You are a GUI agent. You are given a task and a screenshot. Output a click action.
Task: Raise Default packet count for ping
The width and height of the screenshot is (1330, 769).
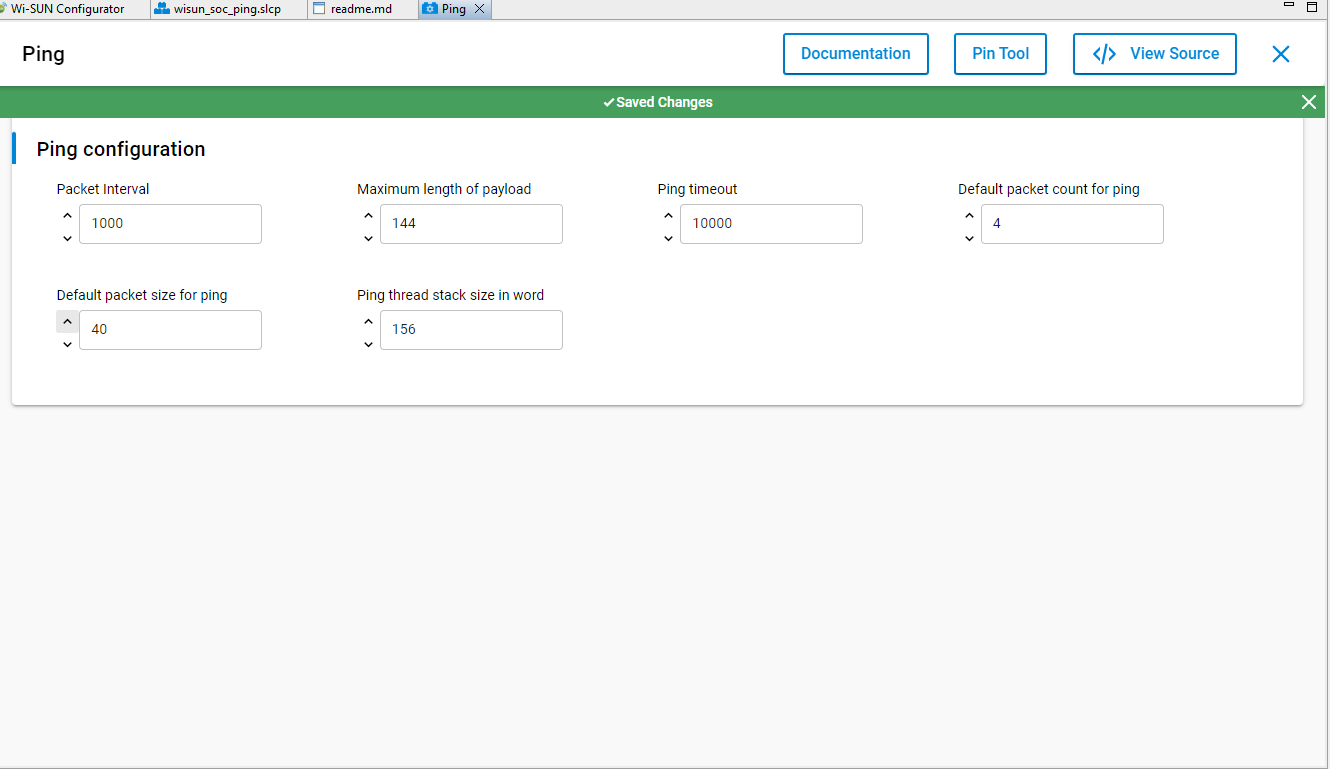(x=969, y=215)
